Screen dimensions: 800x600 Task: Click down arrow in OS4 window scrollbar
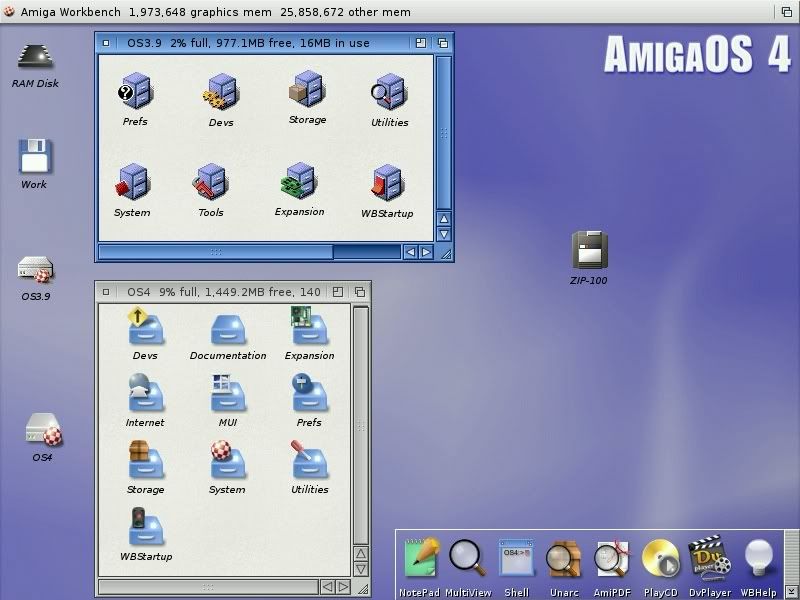point(361,569)
